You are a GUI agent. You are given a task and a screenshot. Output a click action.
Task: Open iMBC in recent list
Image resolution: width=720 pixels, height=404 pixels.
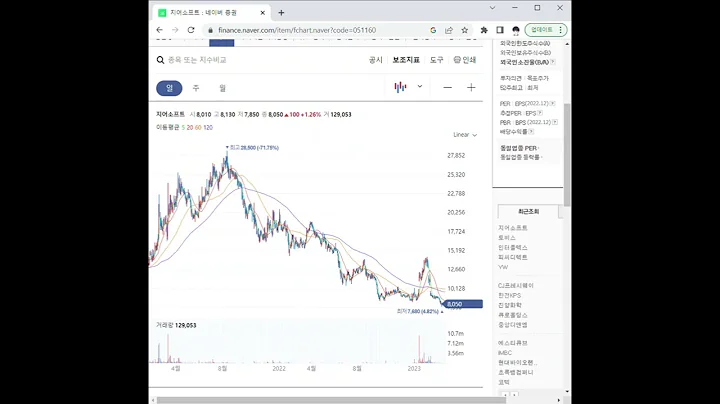(505, 353)
